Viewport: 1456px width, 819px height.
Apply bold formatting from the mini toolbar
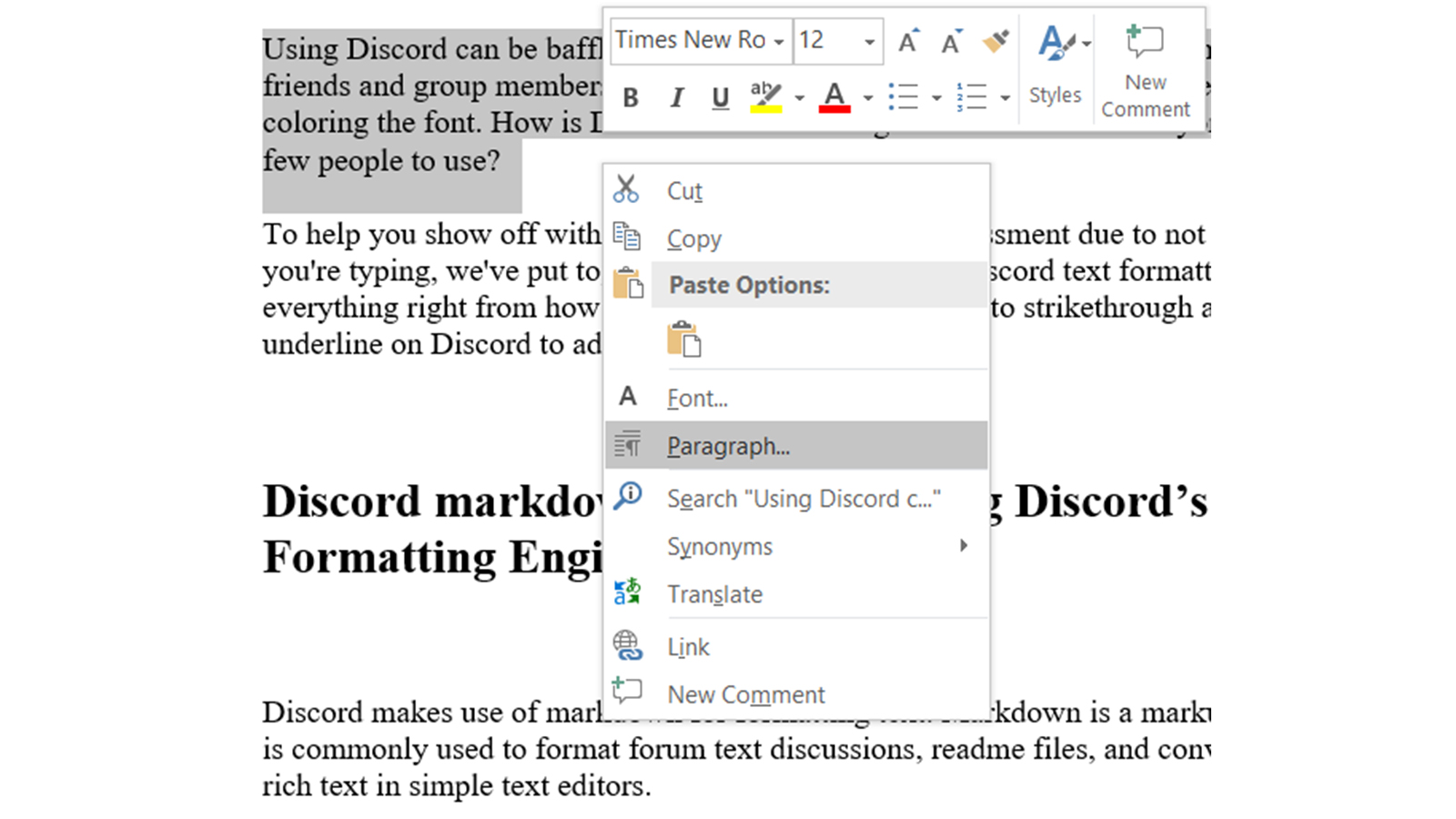click(631, 97)
